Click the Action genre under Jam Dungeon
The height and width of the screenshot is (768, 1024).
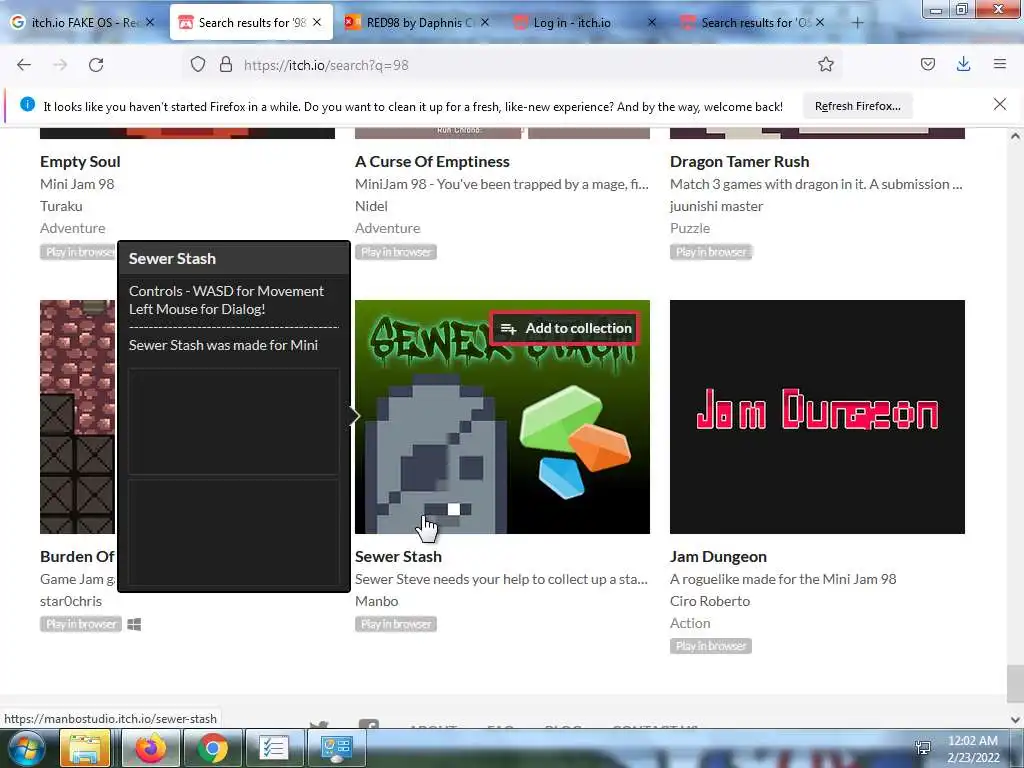tap(690, 624)
